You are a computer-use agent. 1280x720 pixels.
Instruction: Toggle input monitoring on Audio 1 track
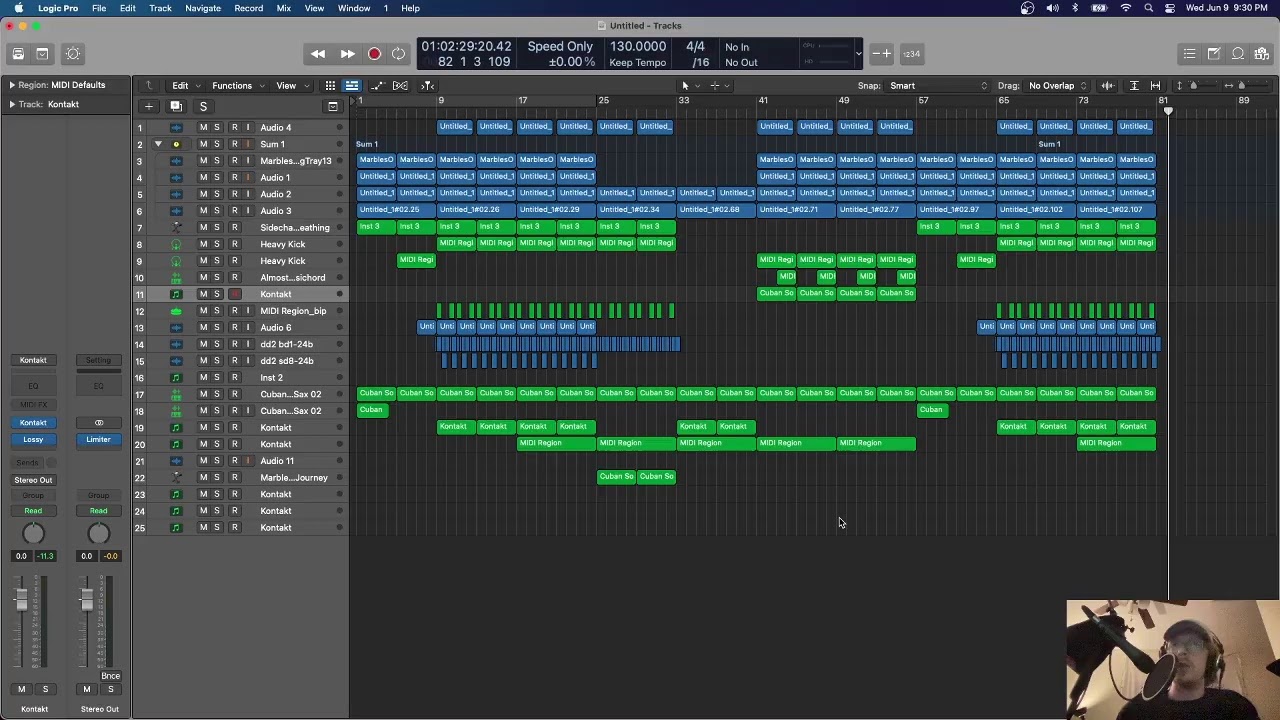248,178
